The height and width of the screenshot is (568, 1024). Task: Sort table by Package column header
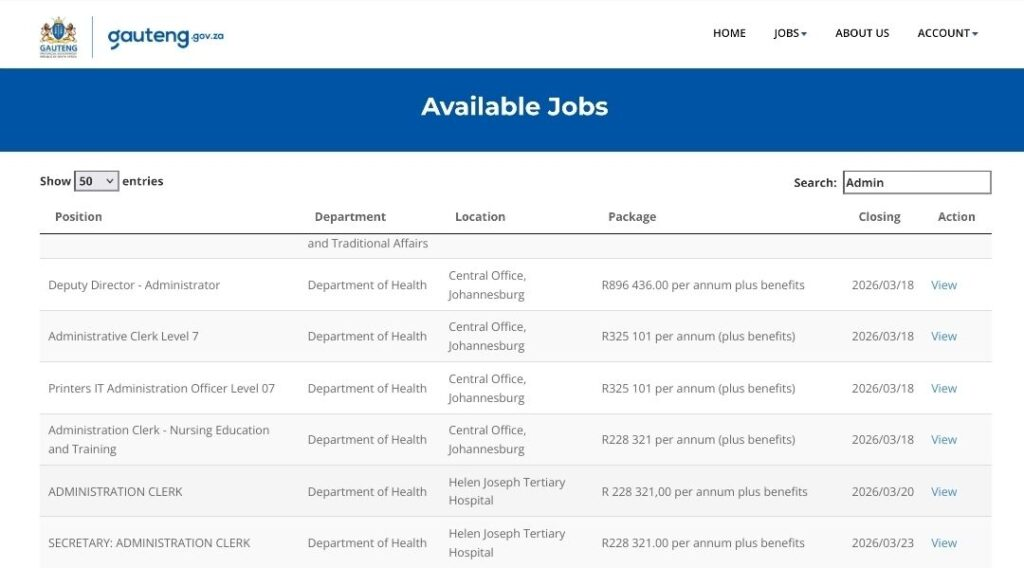tap(632, 217)
